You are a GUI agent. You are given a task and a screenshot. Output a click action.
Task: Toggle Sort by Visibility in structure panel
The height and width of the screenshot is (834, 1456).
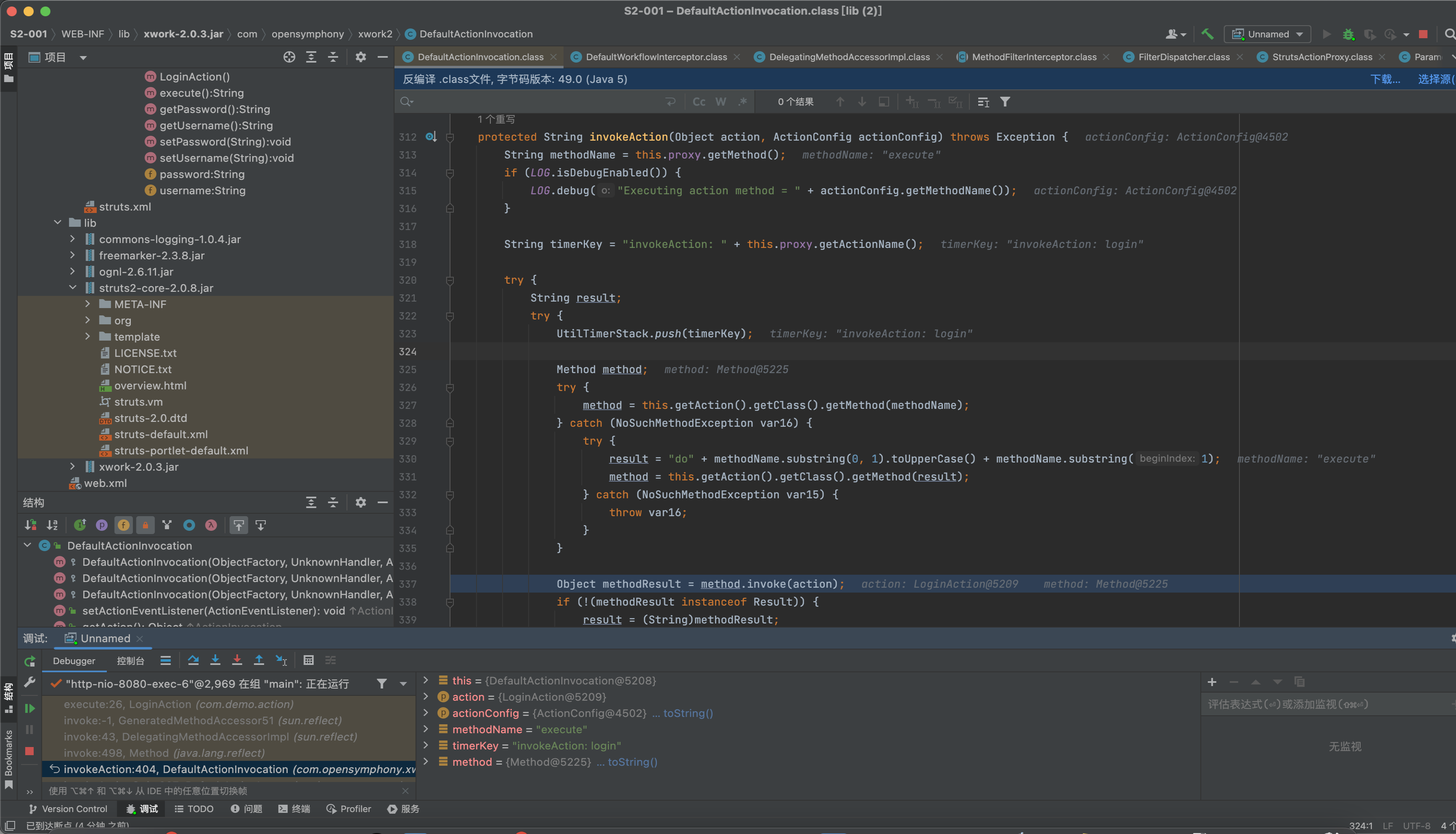tap(30, 525)
